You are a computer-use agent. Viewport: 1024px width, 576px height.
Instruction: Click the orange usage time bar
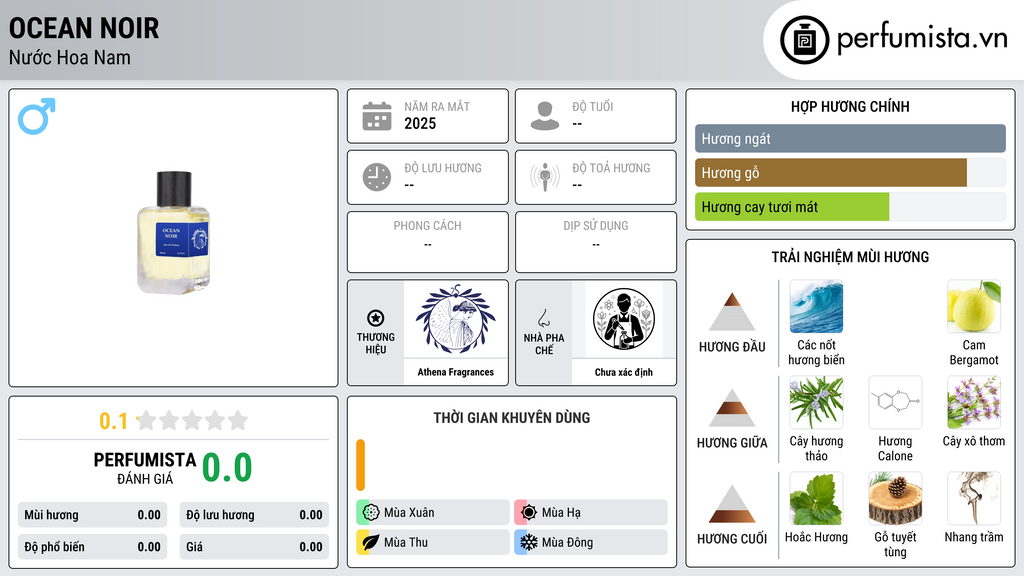click(x=360, y=465)
